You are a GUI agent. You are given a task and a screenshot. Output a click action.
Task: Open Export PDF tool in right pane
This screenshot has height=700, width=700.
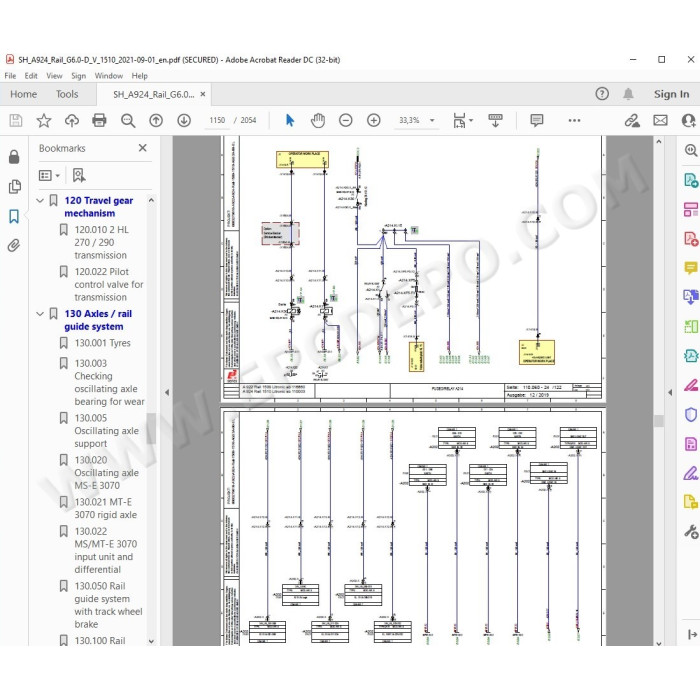coord(691,180)
